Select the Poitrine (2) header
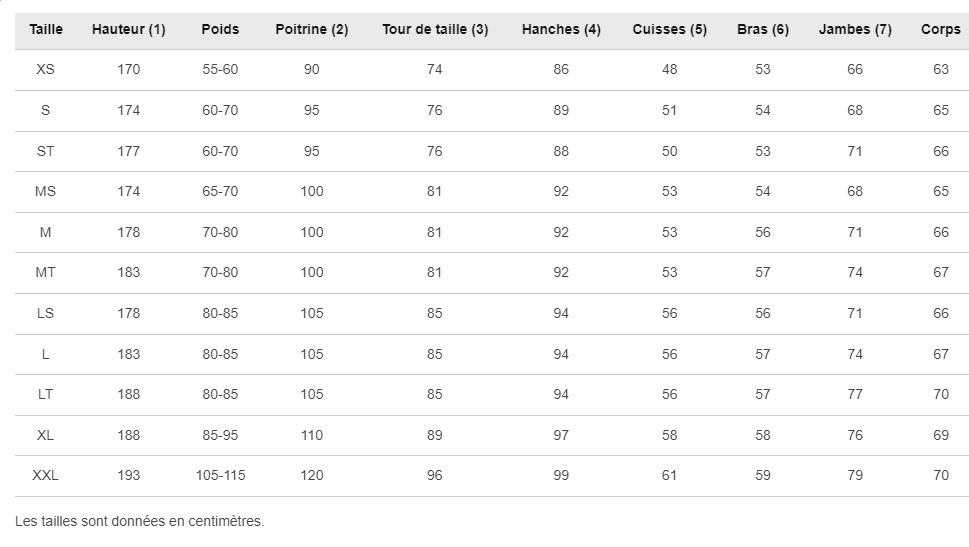Screen dimensions: 969x547 pos(311,29)
